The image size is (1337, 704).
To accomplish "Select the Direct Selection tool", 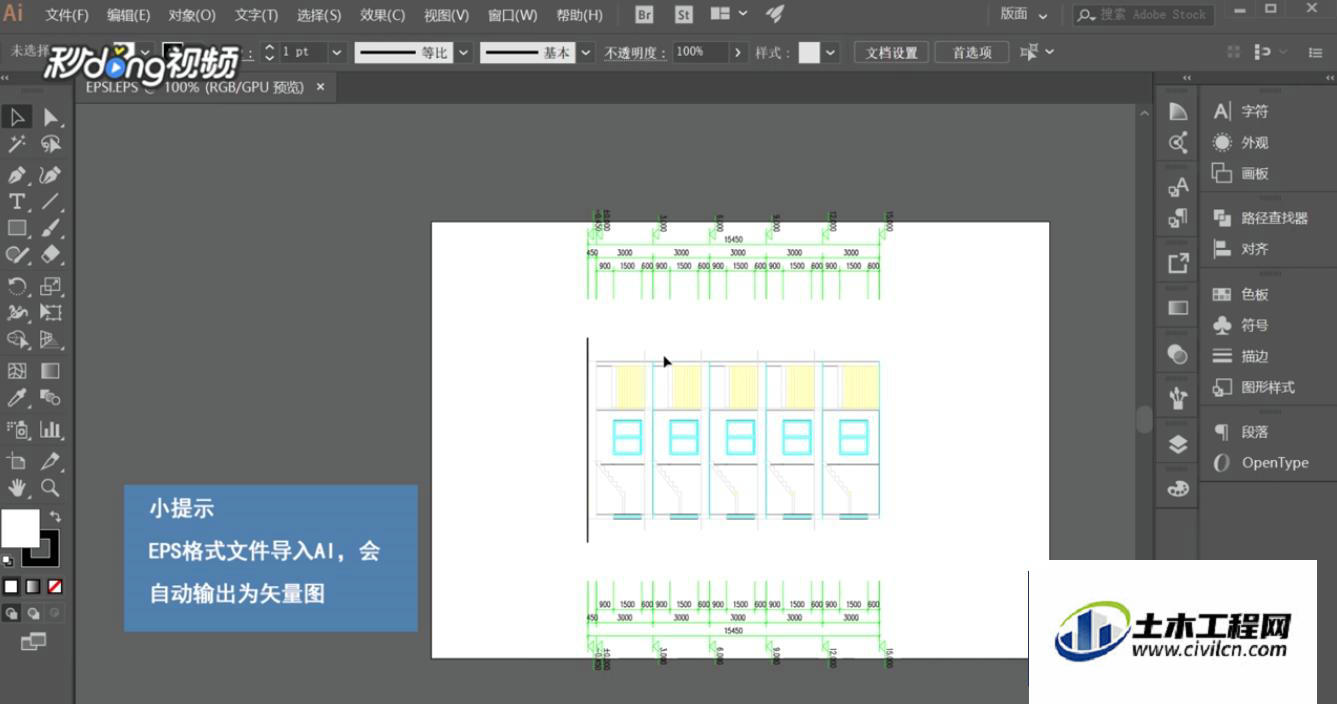I will [x=51, y=117].
